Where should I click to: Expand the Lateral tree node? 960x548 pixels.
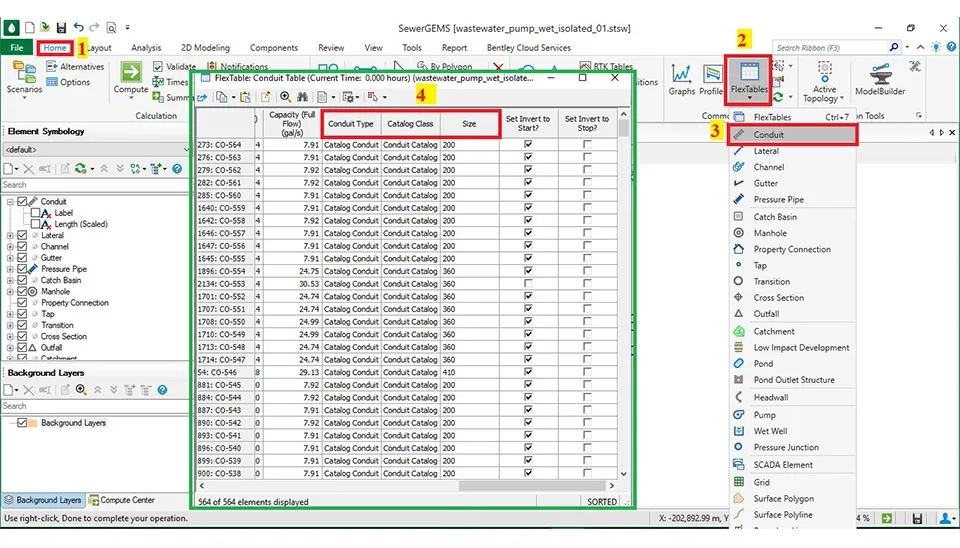pos(10,236)
